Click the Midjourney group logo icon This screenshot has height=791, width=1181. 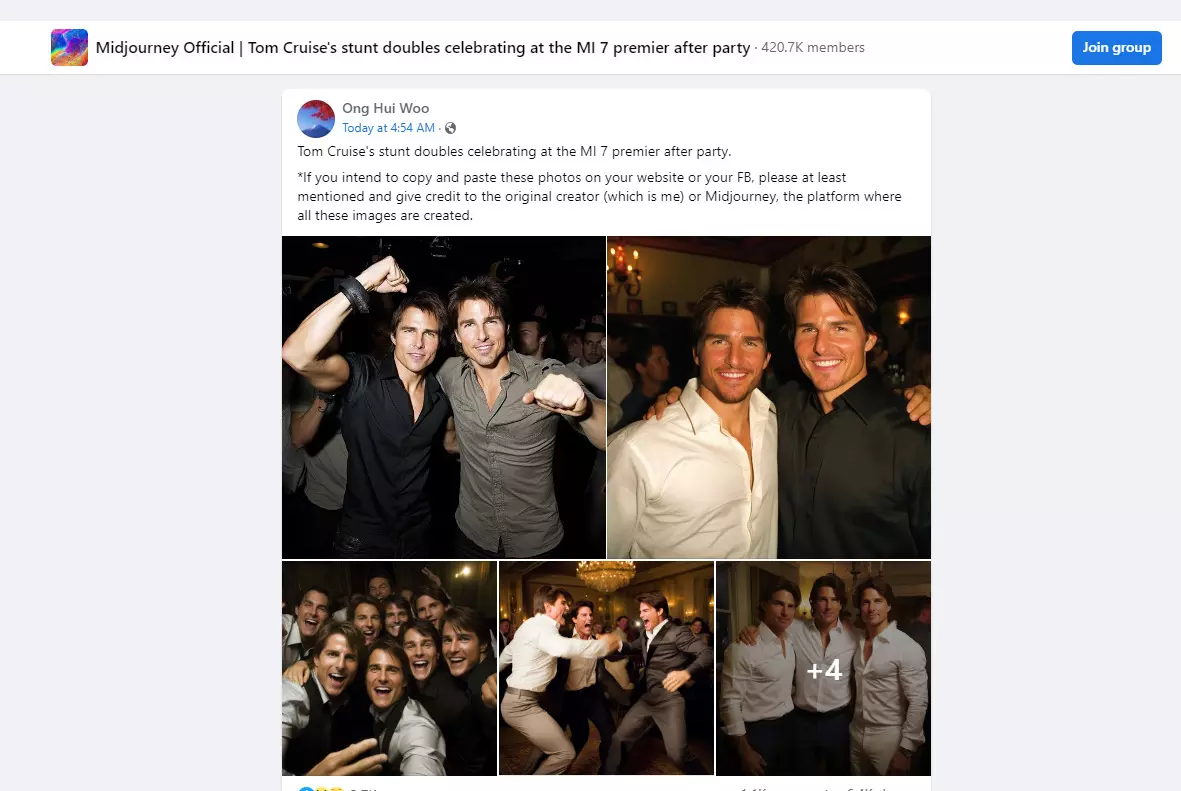click(x=69, y=47)
